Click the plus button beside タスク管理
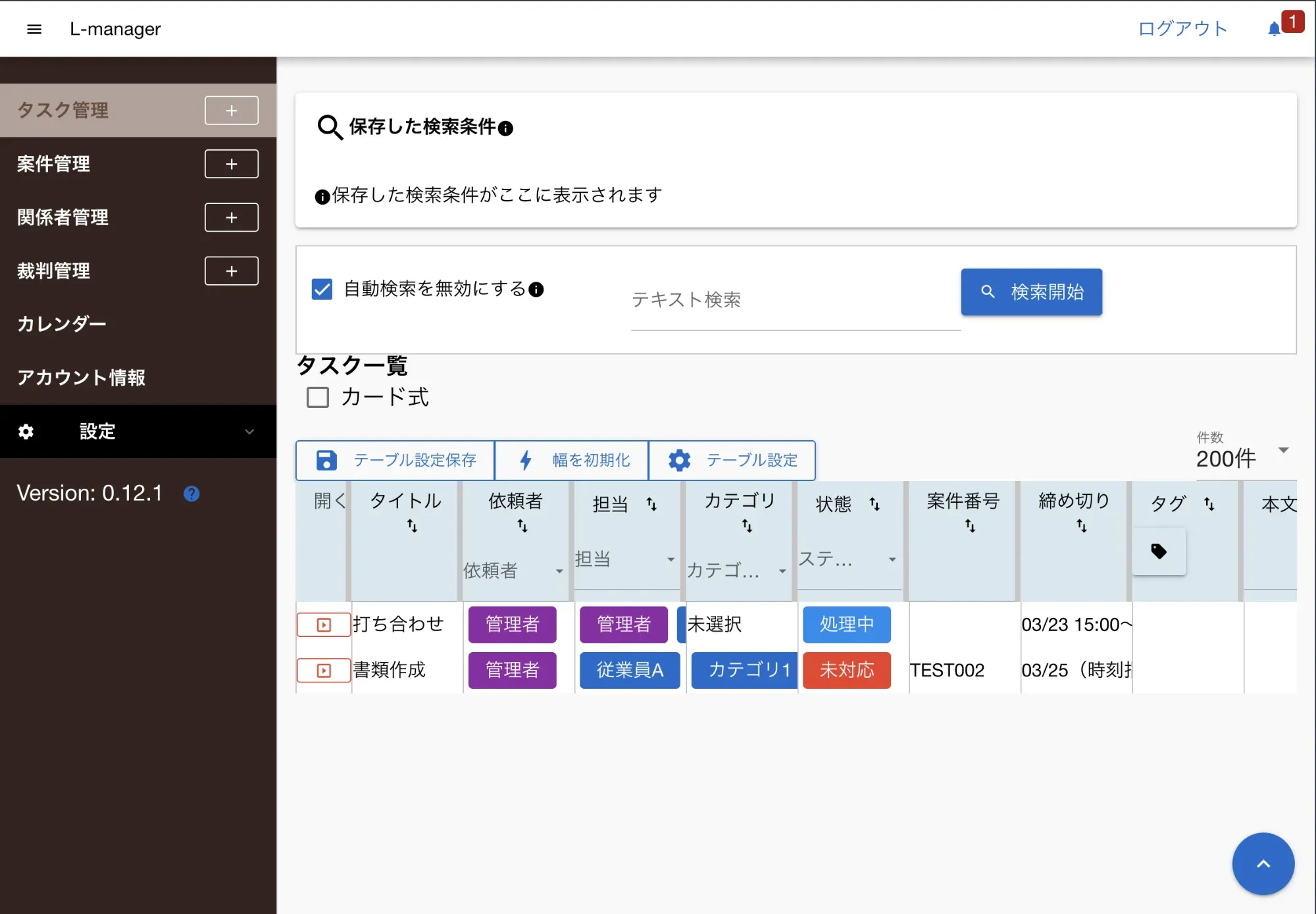This screenshot has width=1316, height=914. point(231,111)
